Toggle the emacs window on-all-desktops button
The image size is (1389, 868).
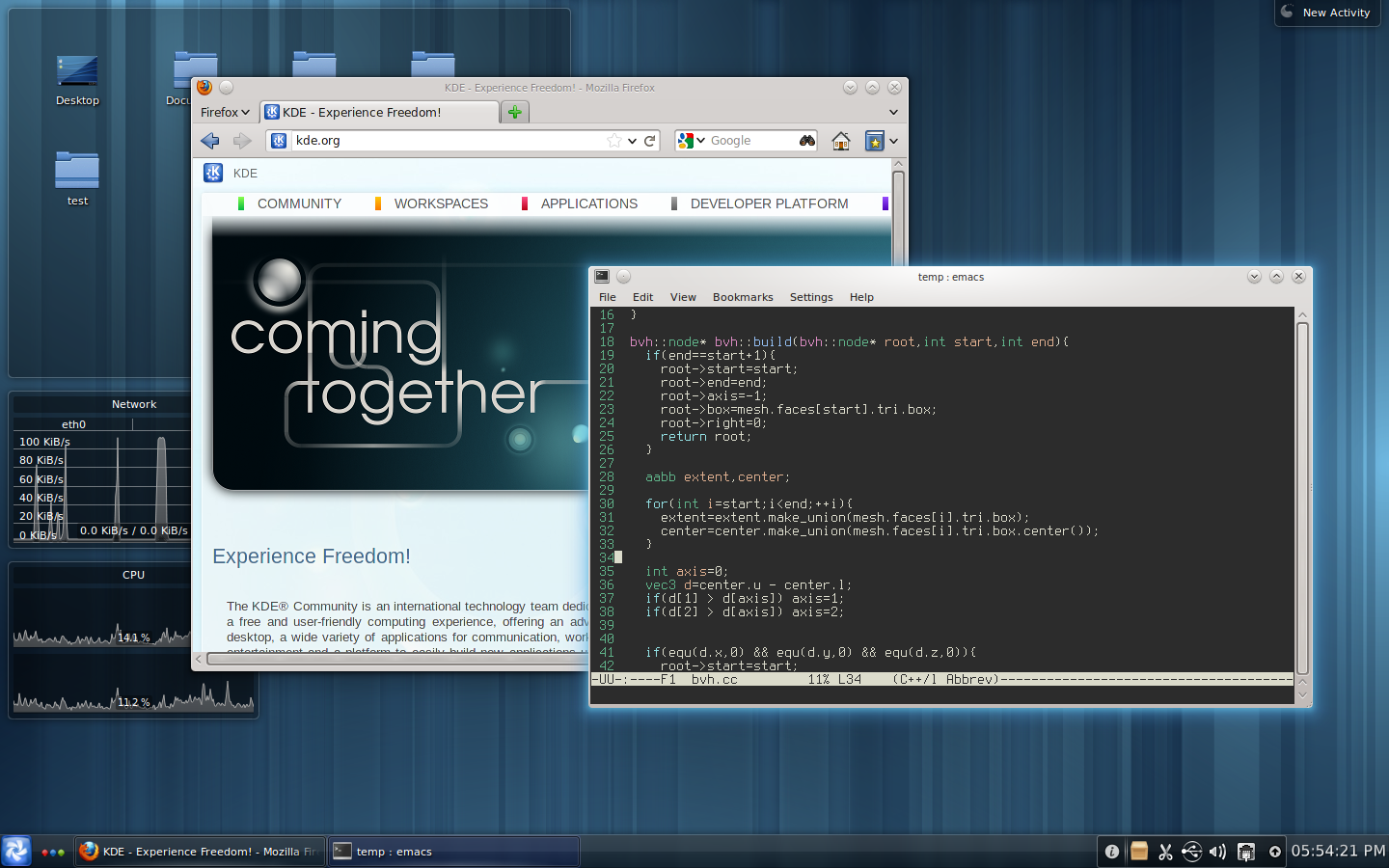pos(623,277)
